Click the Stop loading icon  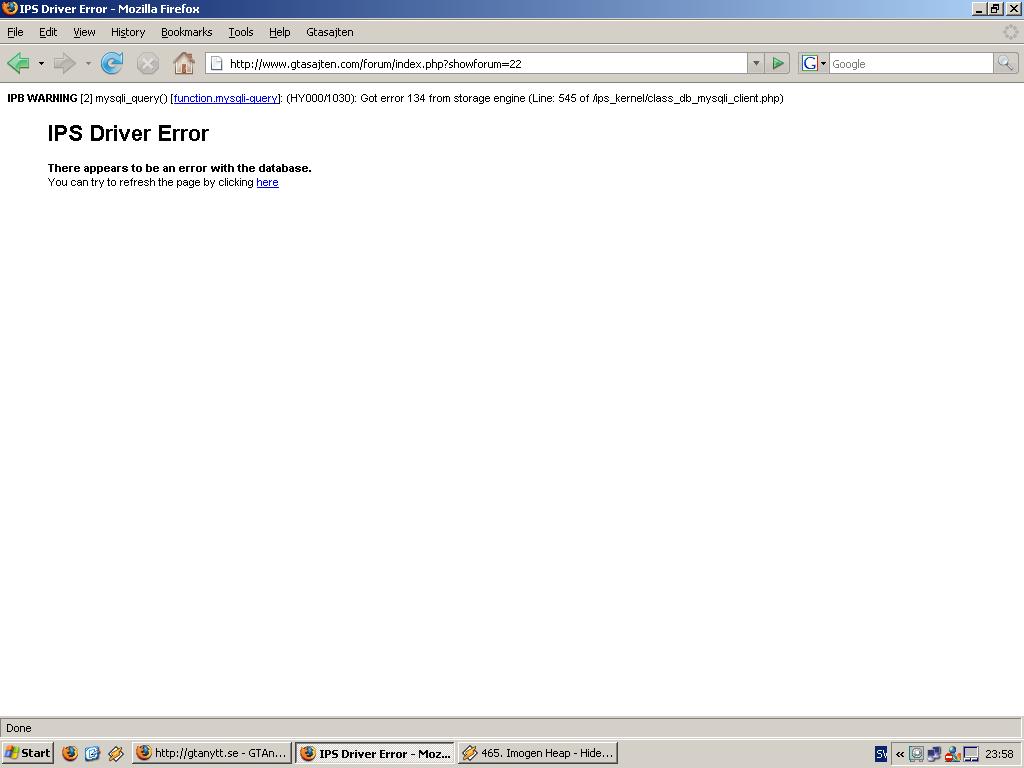pyautogui.click(x=148, y=63)
